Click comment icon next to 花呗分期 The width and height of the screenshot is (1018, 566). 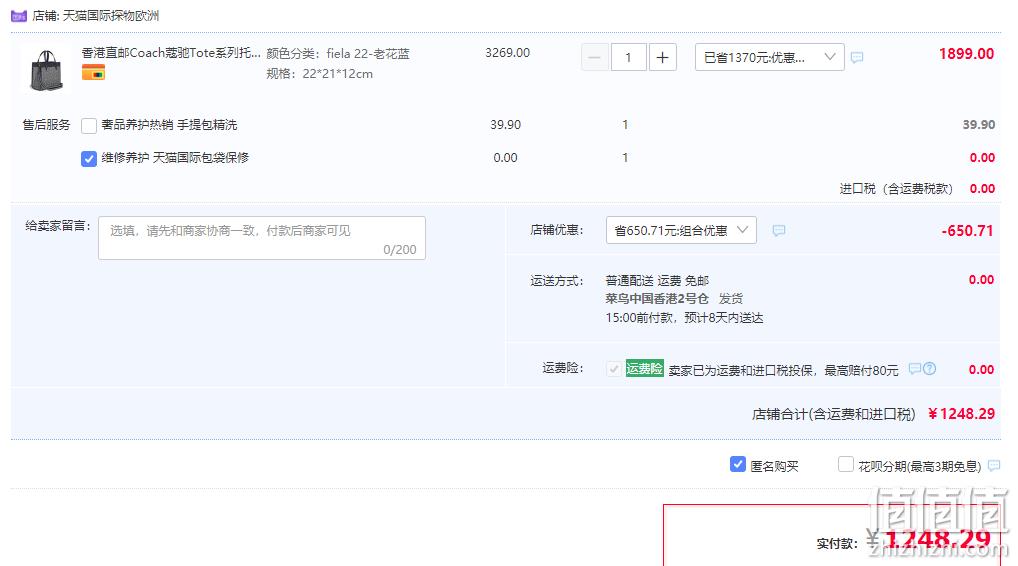(994, 465)
